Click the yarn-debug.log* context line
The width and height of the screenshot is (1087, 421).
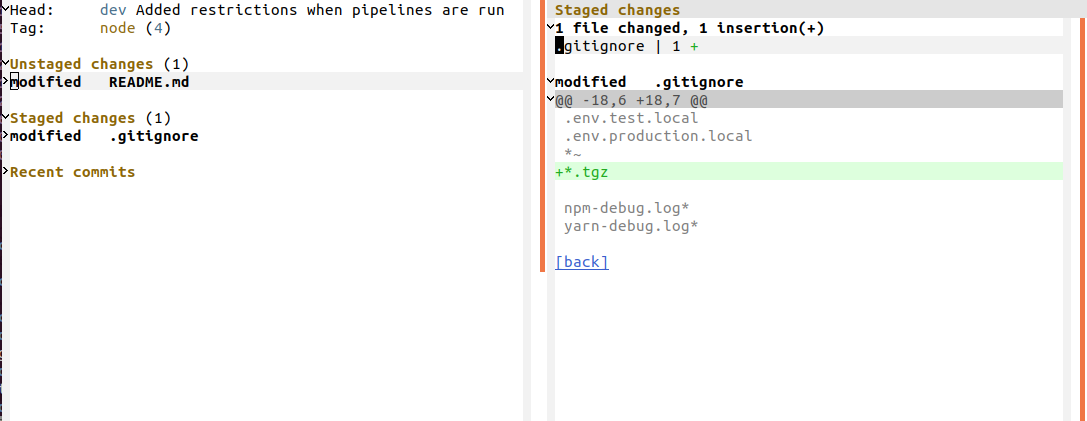(x=631, y=226)
